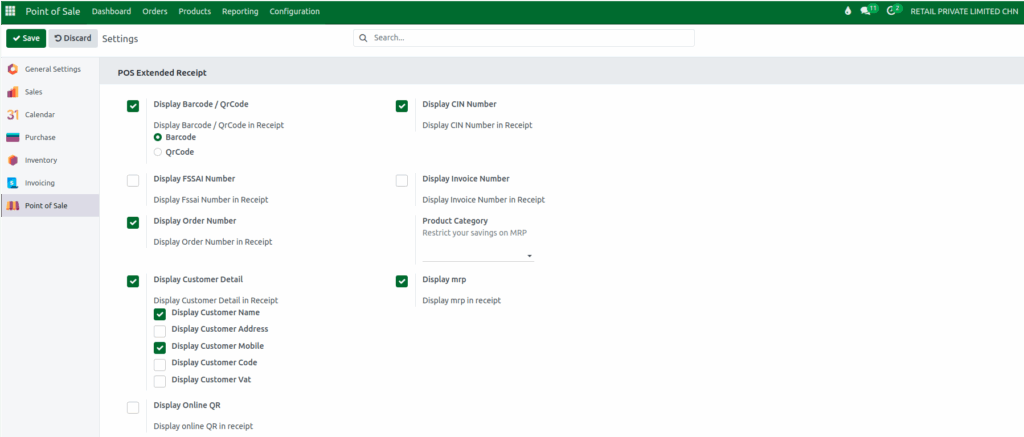This screenshot has width=1024, height=437.
Task: Click 'Restrict your savings on MRP' text
Action: (x=473, y=233)
